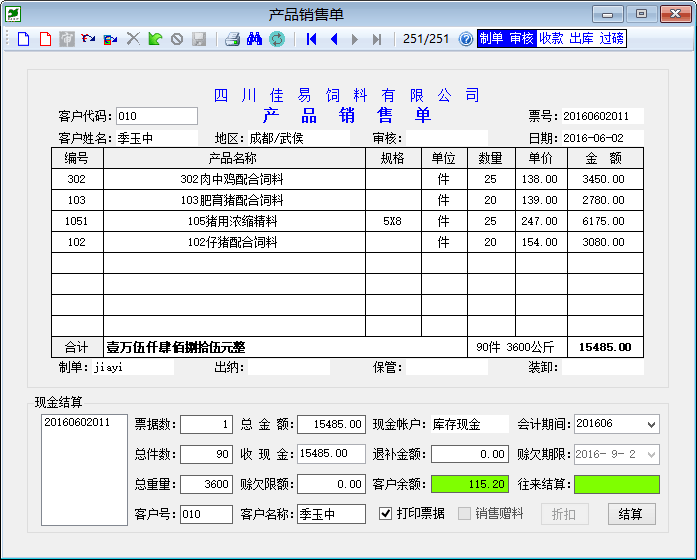The height and width of the screenshot is (560, 697).
Task: Select the 过磅 status step
Action: click(612, 39)
